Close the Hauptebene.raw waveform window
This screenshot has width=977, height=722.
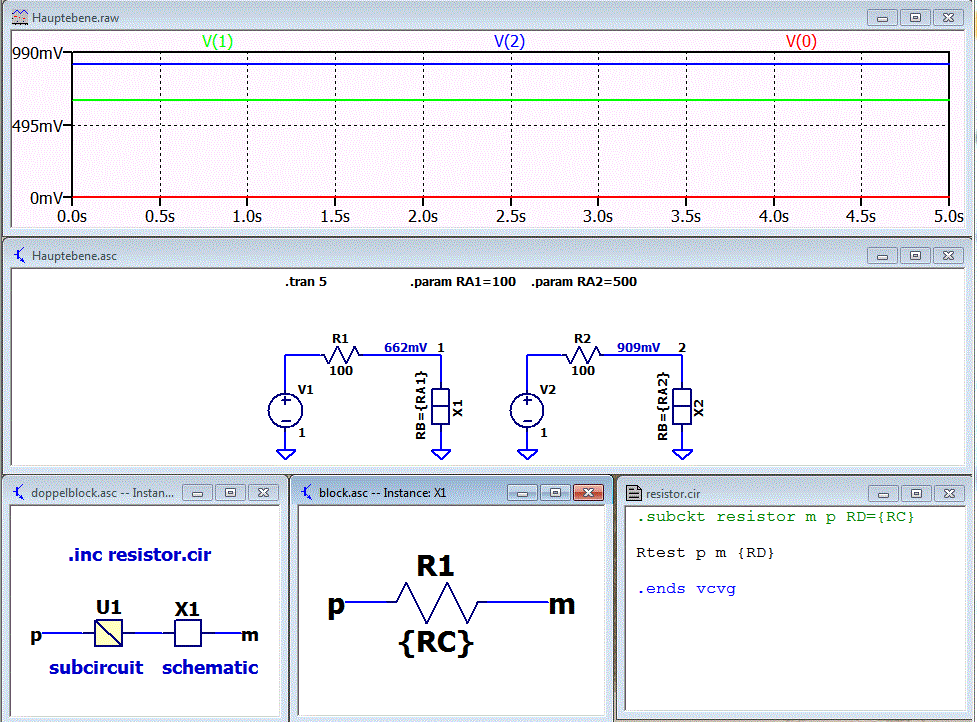point(948,17)
